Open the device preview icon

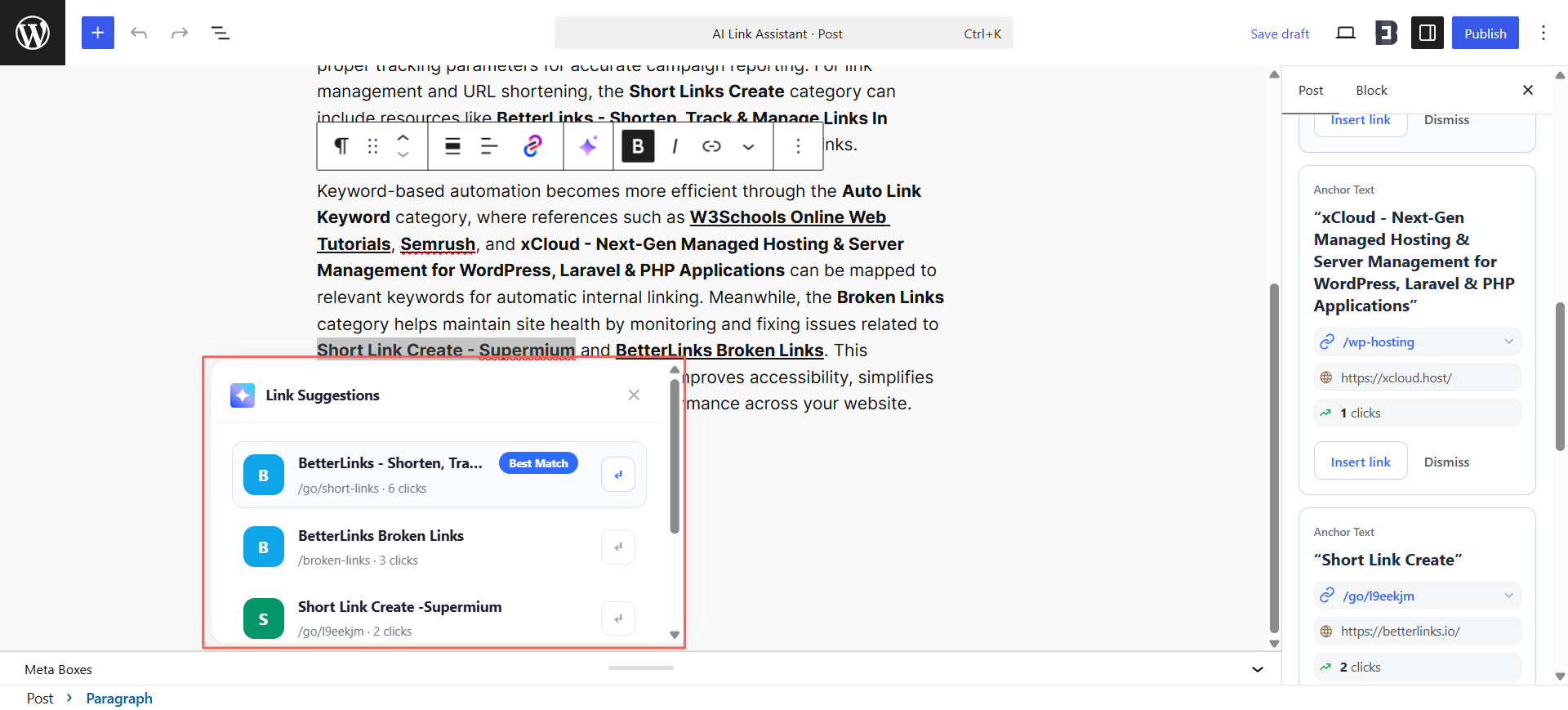[1346, 33]
